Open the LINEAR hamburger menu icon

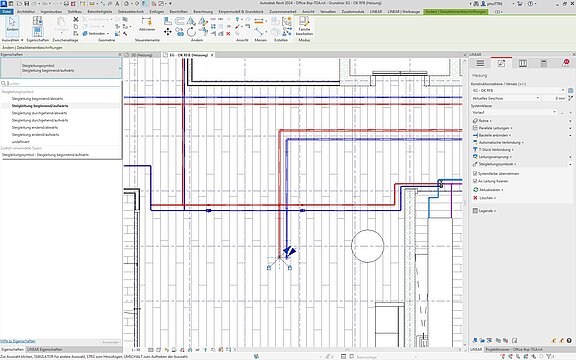480,63
